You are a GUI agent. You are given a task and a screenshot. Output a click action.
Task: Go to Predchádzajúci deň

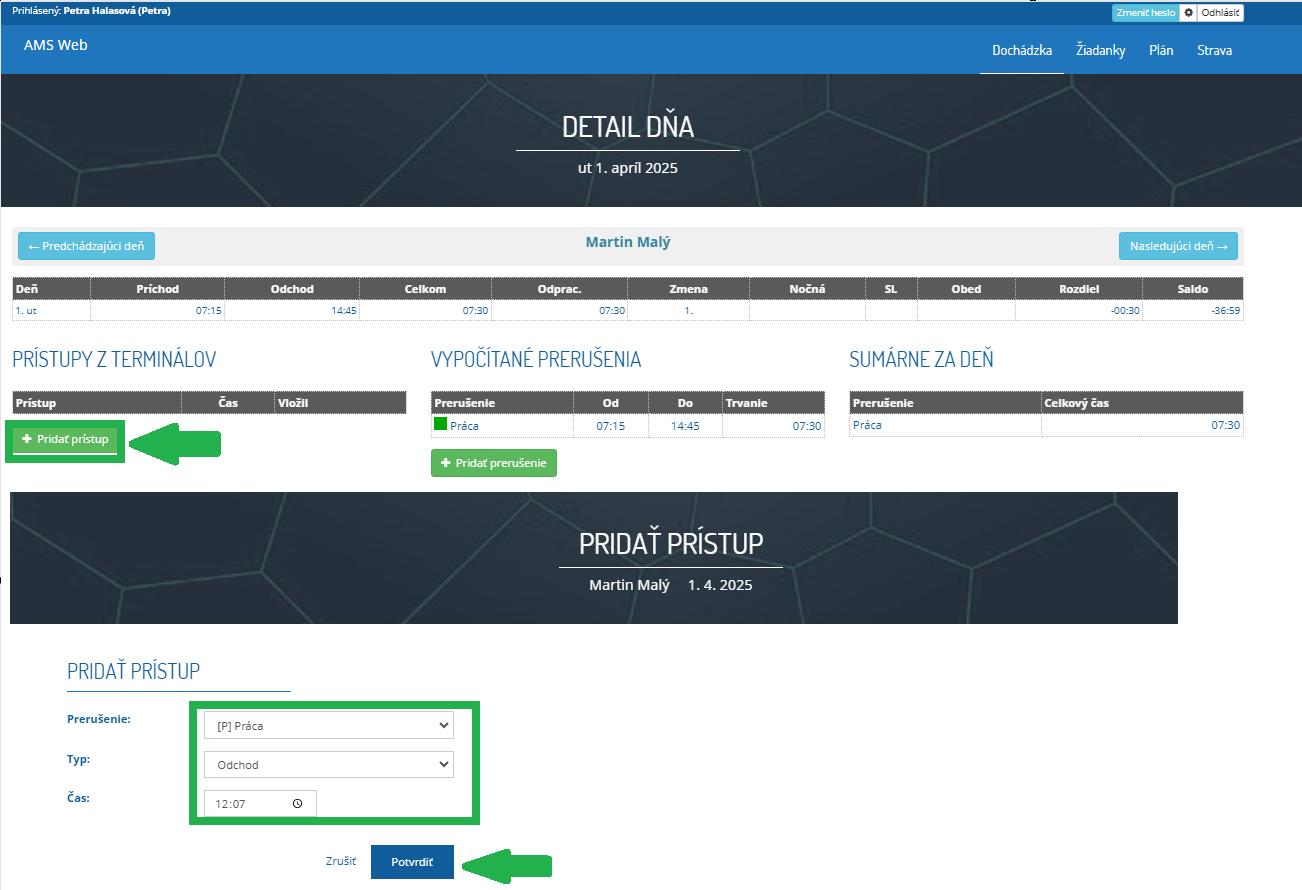85,245
